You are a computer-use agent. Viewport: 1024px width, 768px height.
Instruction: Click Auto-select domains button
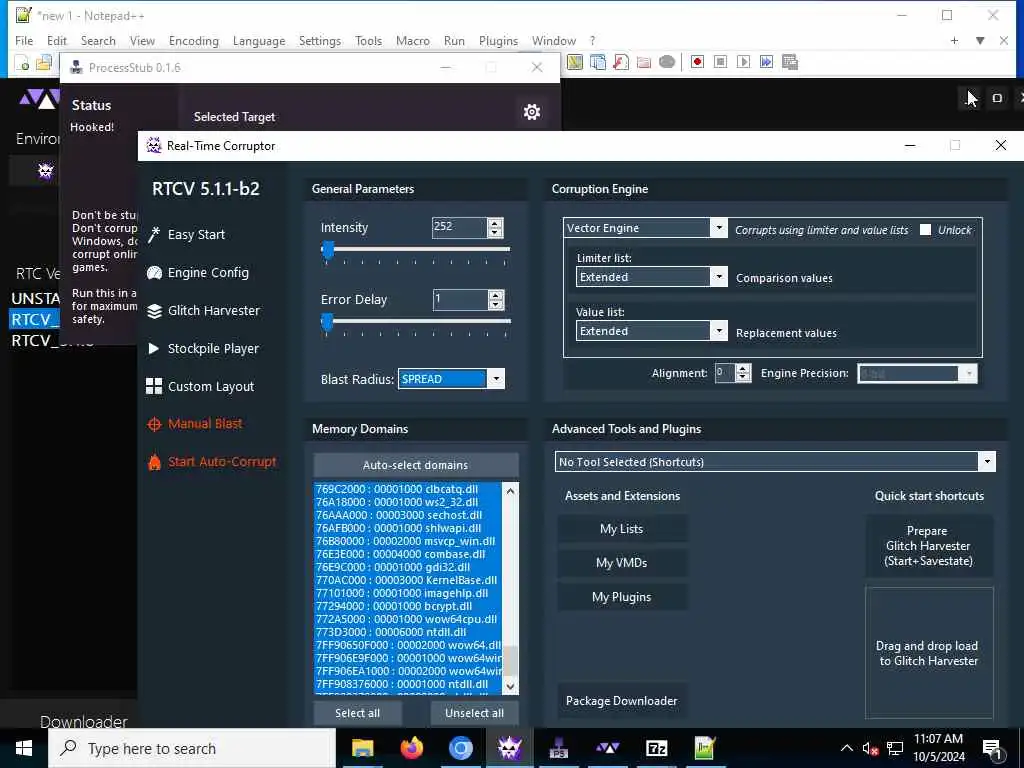point(416,465)
